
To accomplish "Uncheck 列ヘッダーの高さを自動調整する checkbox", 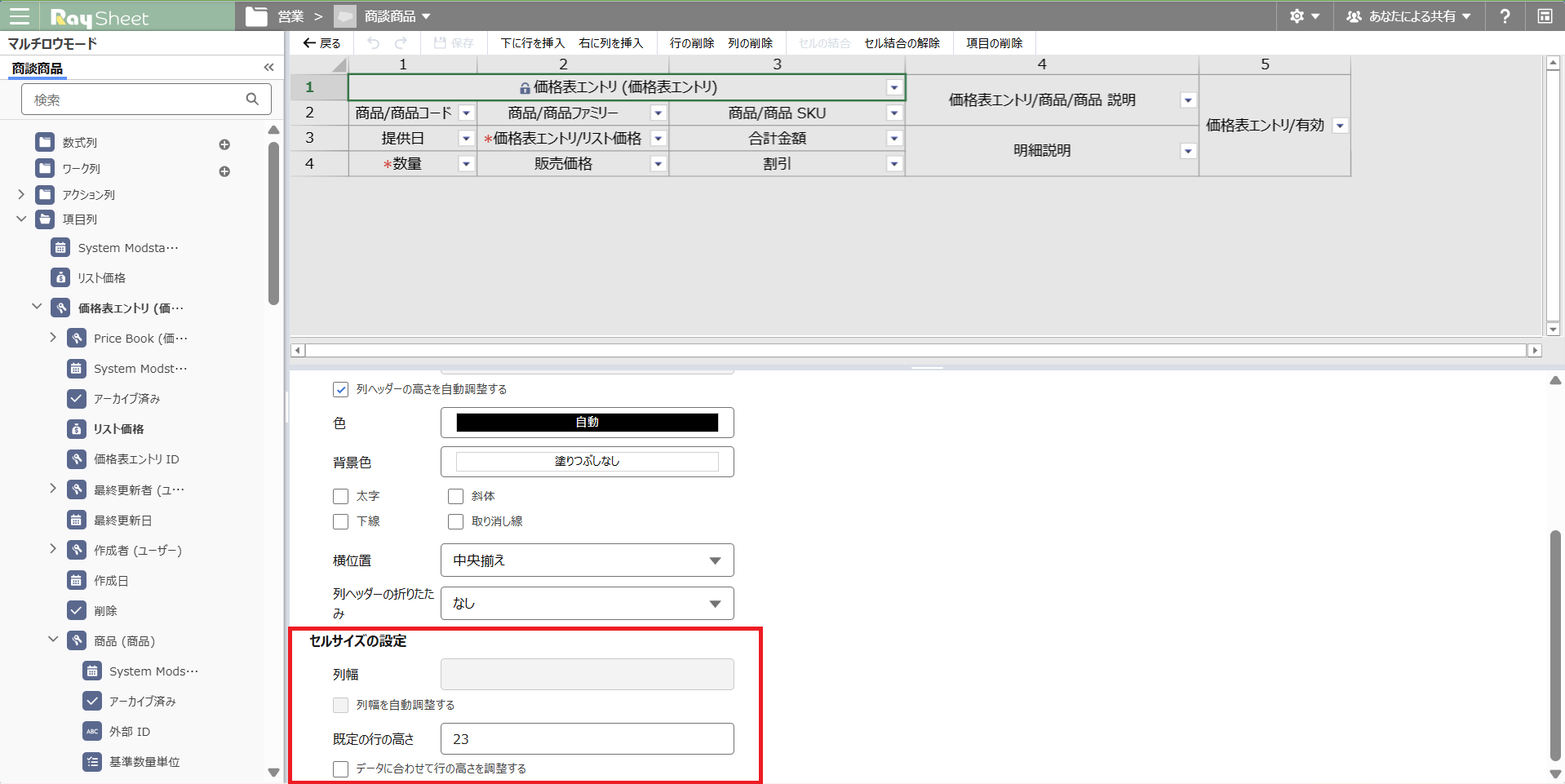I will 340,390.
